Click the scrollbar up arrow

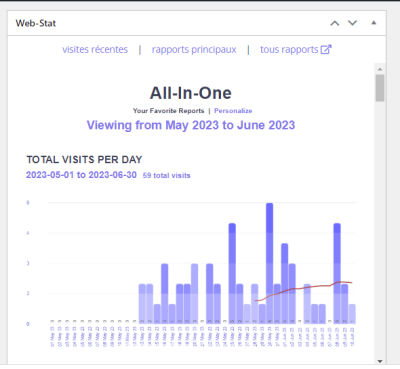[x=380, y=69]
